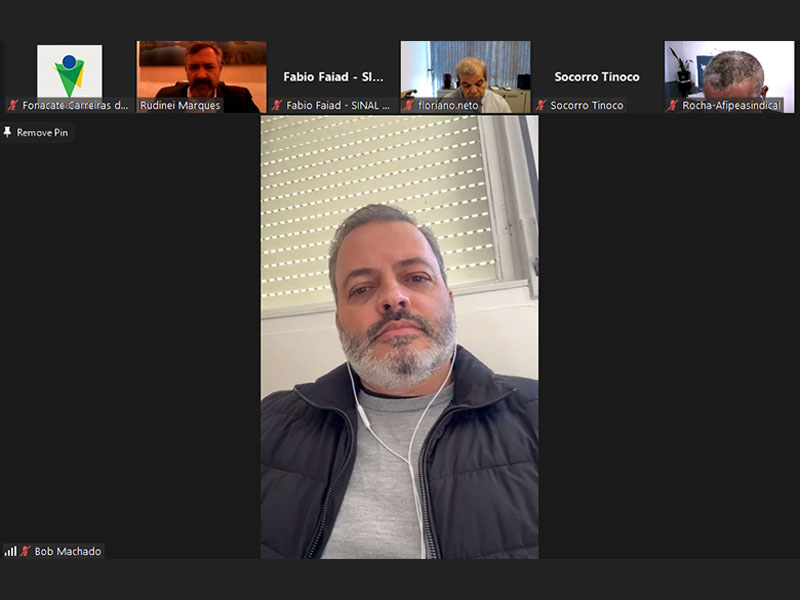Click muted mic icon beside Fabio Faiad label
This screenshot has height=600, width=800.
[x=277, y=105]
